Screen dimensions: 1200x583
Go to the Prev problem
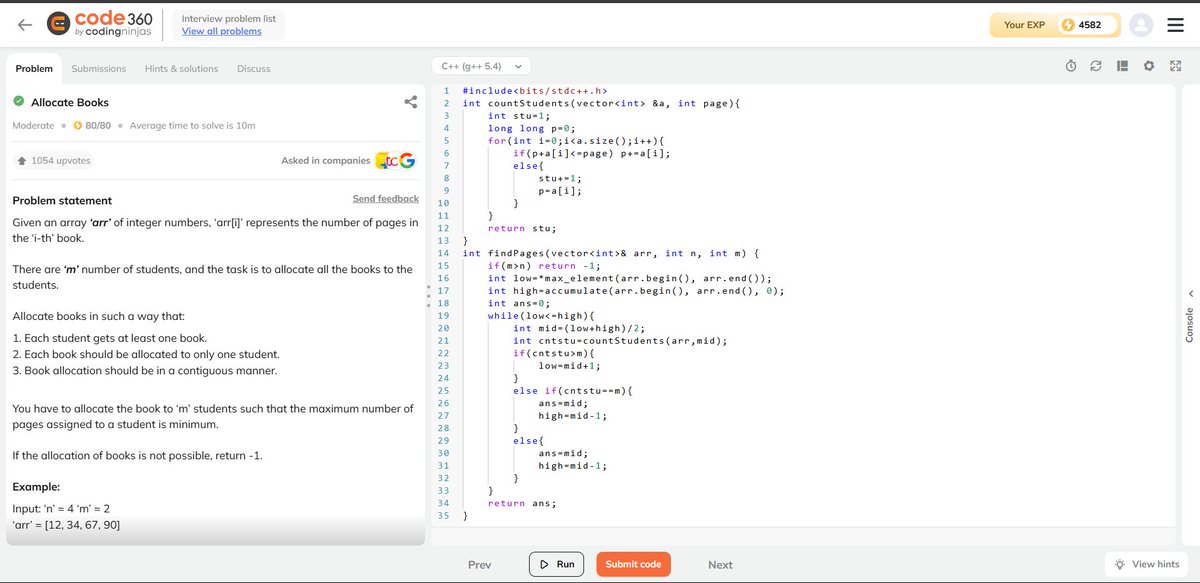[480, 565]
